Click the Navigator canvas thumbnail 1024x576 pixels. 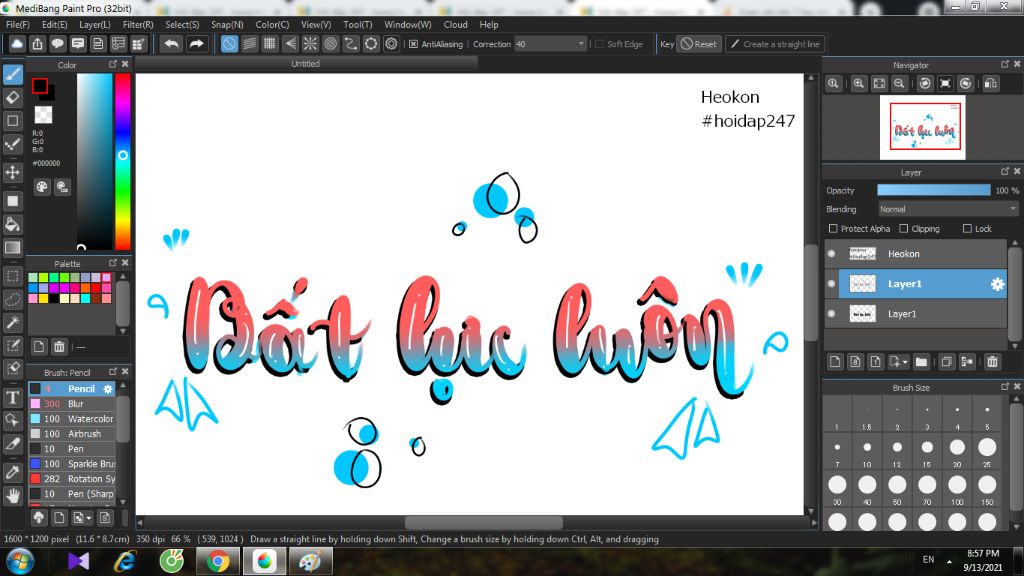point(922,127)
